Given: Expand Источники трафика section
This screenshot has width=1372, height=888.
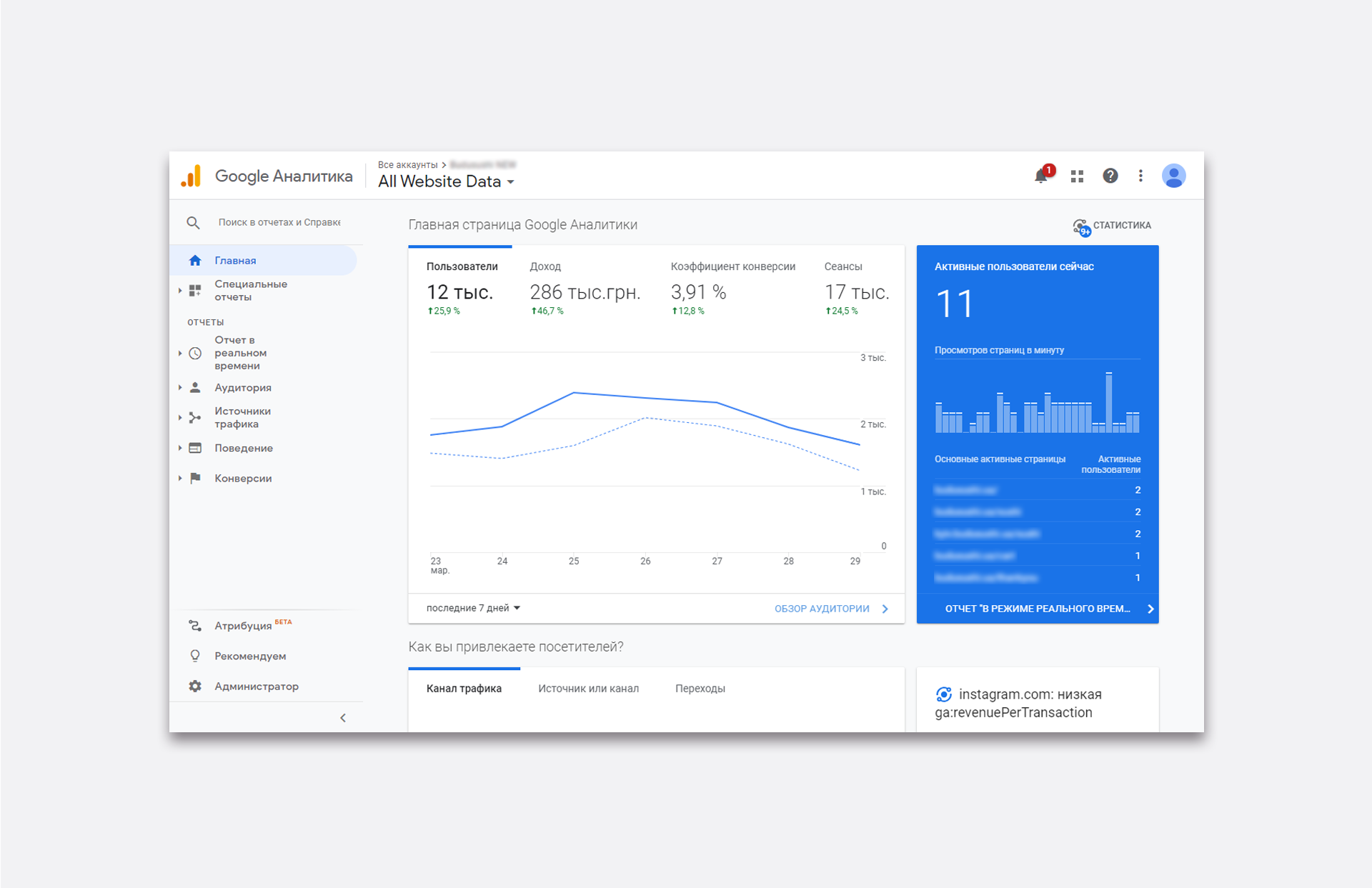Looking at the screenshot, I should [242, 417].
